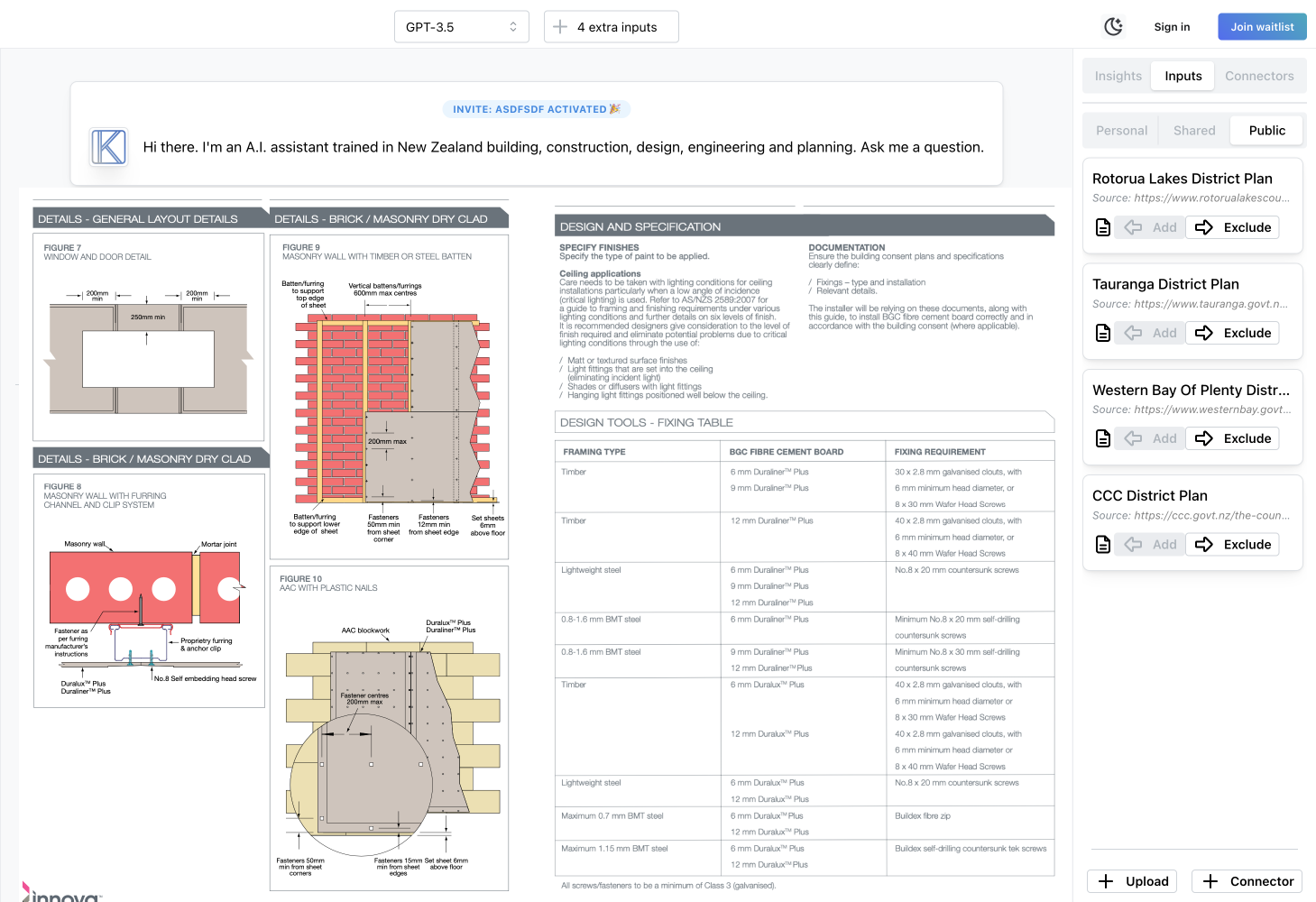
Task: Switch to the Insights tab
Action: [1118, 76]
